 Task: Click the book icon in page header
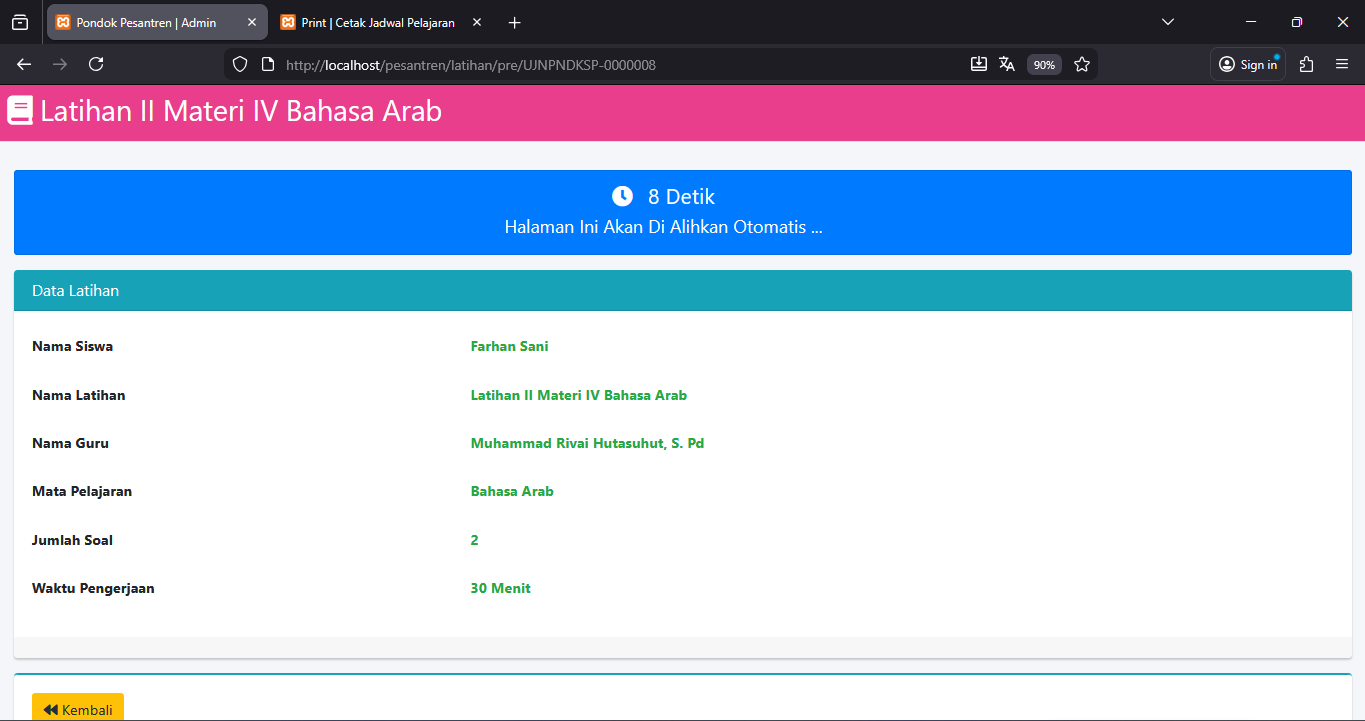coord(20,110)
